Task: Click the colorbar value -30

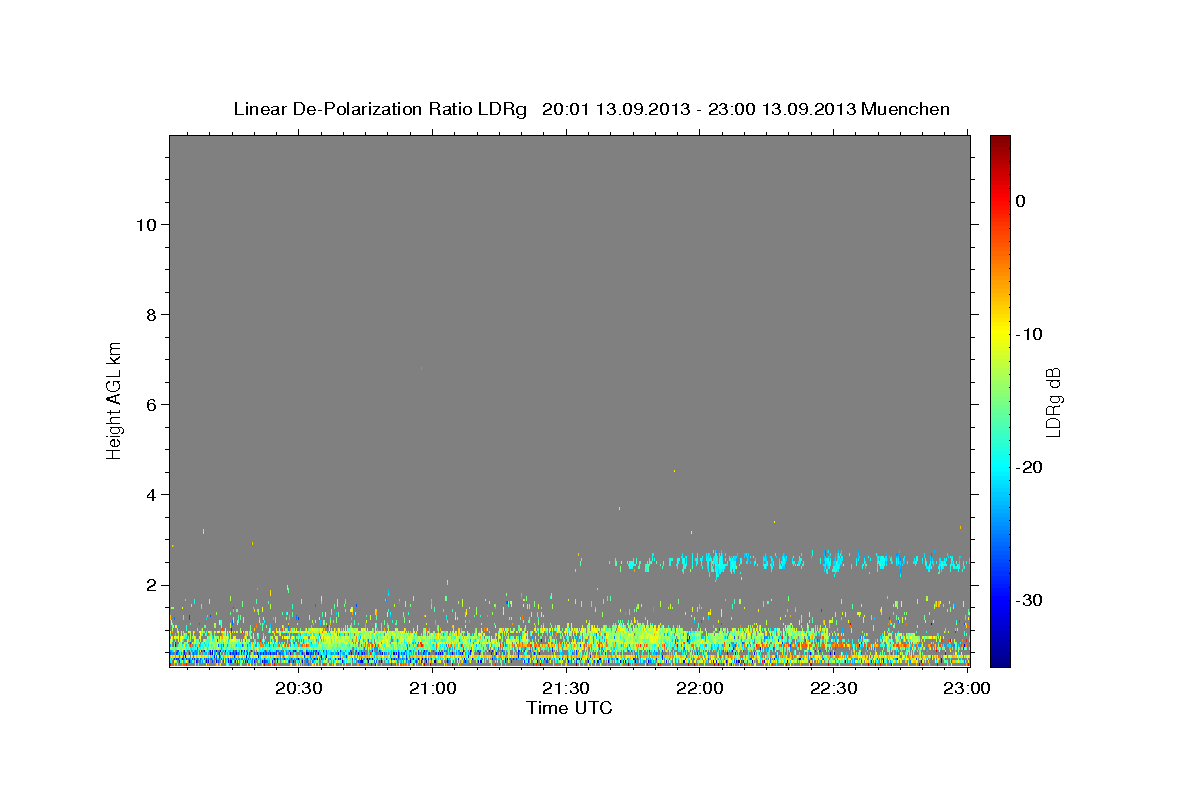Action: (x=1030, y=600)
